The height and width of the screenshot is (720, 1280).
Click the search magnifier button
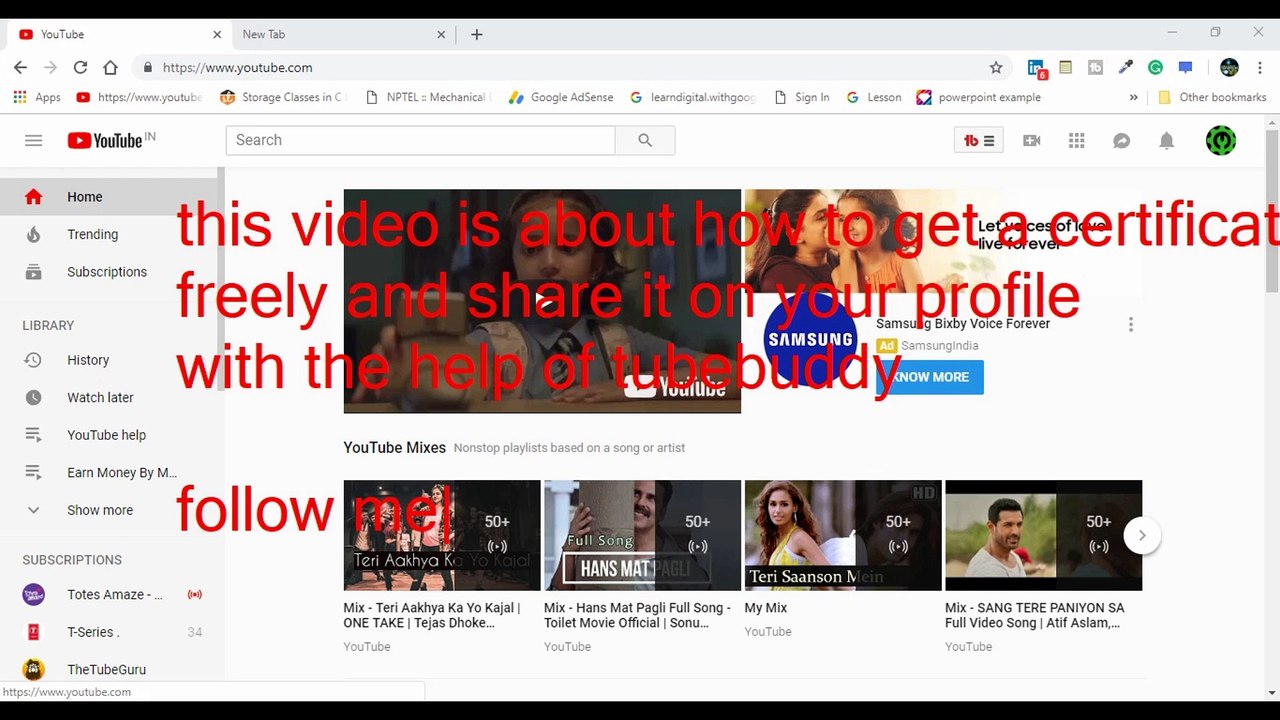tap(645, 140)
